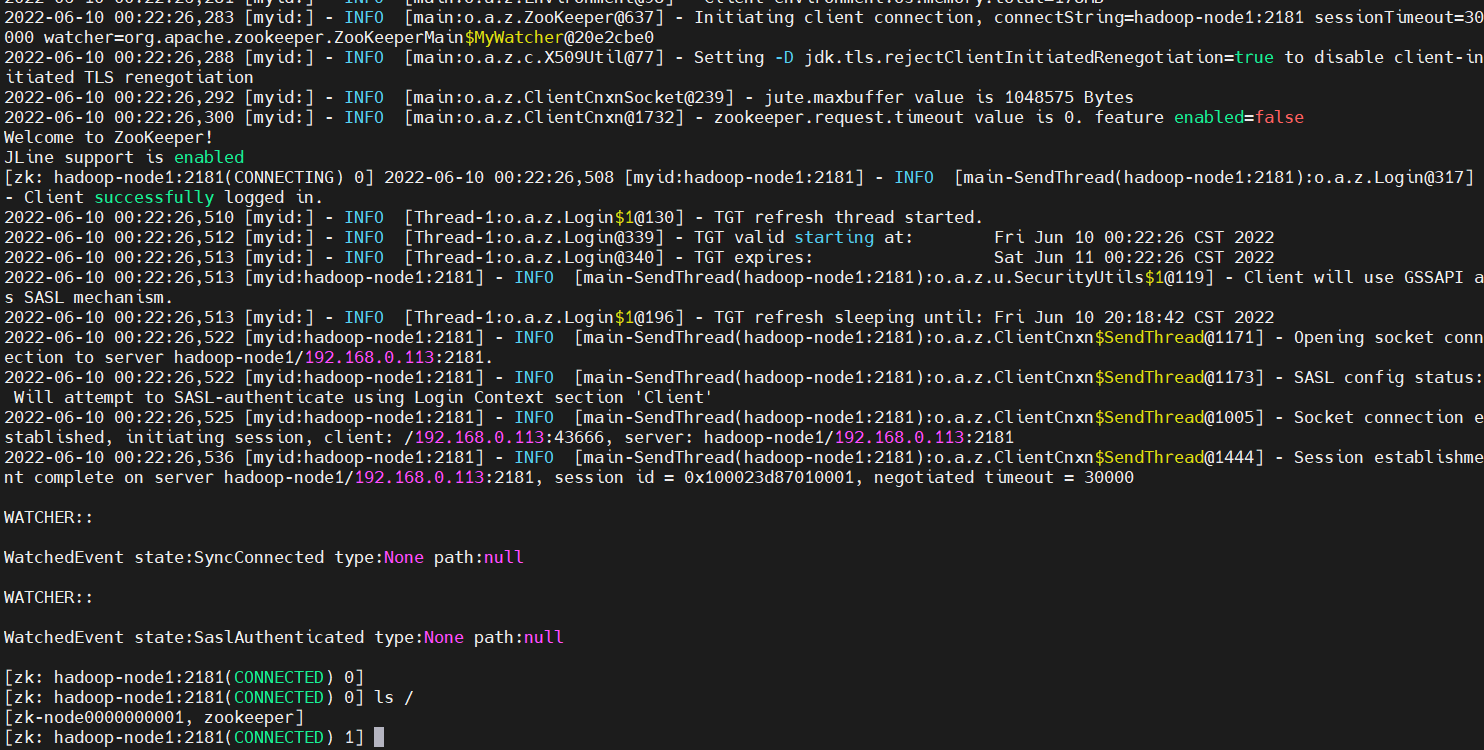The width and height of the screenshot is (1484, 750).
Task: Click 'connectString=hadoop-node1:2181' text
Action: point(1149,17)
